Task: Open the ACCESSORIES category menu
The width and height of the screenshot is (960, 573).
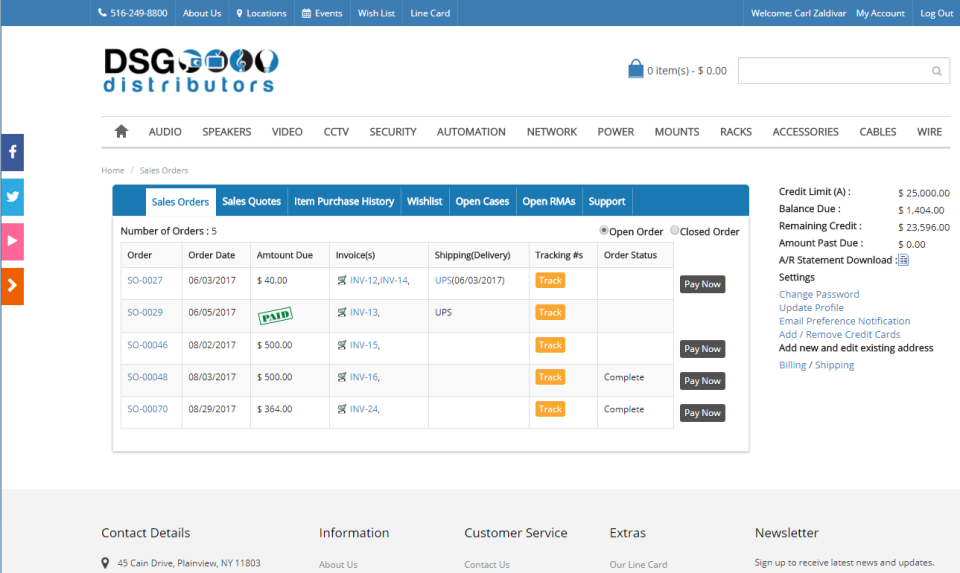Action: click(x=805, y=132)
